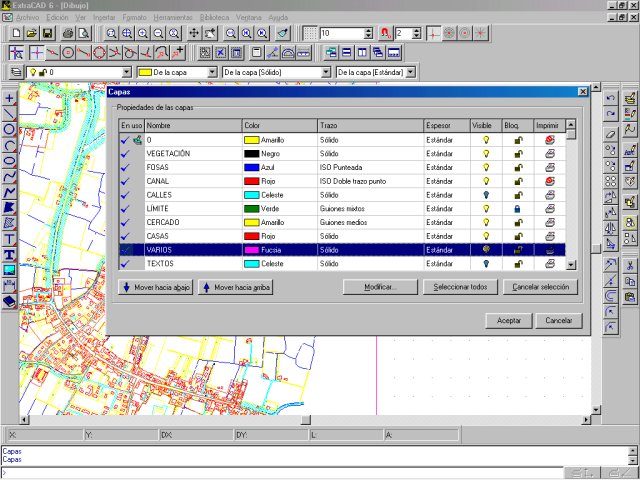The width and height of the screenshot is (640, 480).
Task: Select the Pan (four arrows) tool
Action: (x=194, y=33)
